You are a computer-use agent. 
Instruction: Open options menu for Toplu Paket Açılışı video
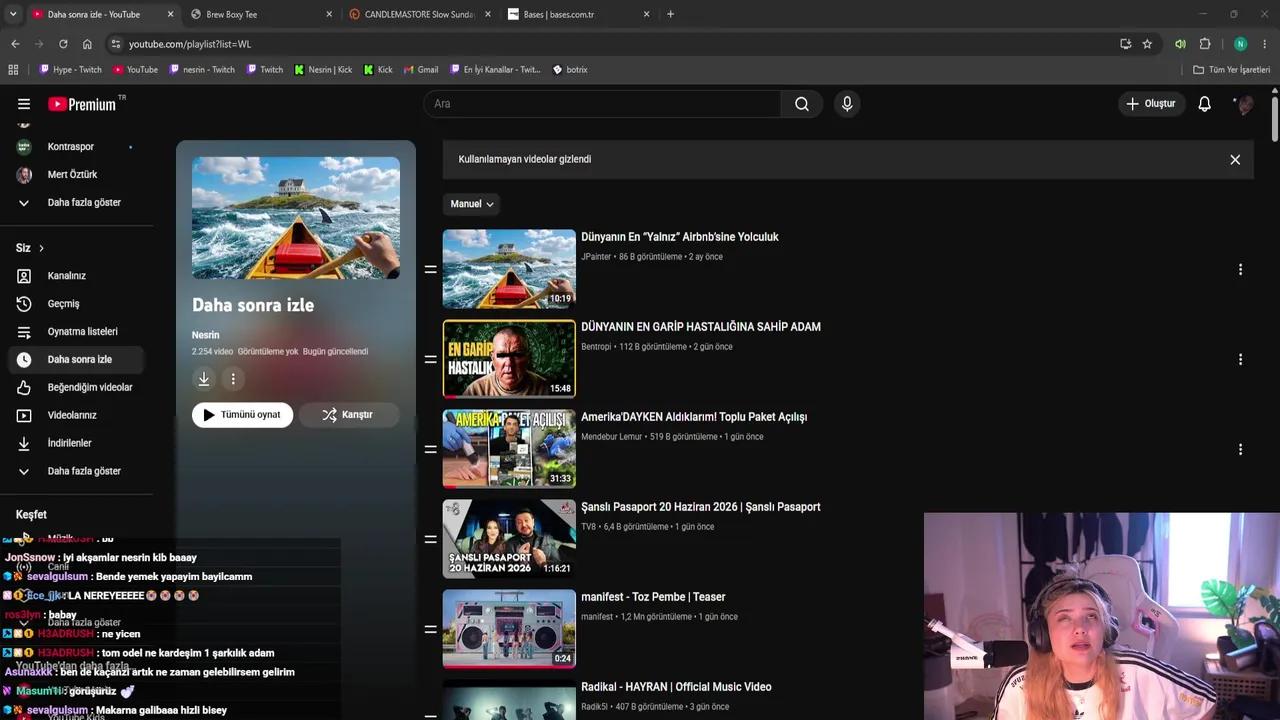[x=1240, y=450]
